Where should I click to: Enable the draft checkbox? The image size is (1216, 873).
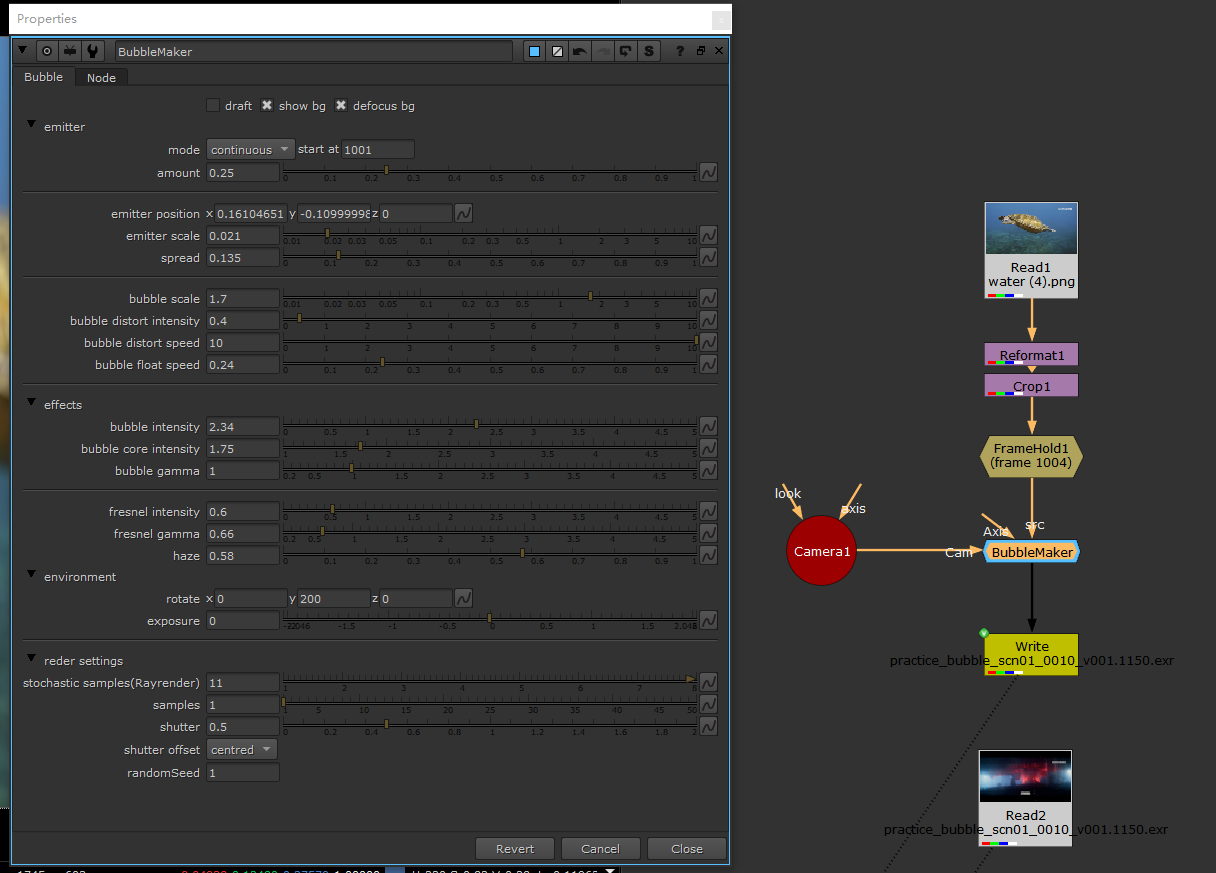213,106
